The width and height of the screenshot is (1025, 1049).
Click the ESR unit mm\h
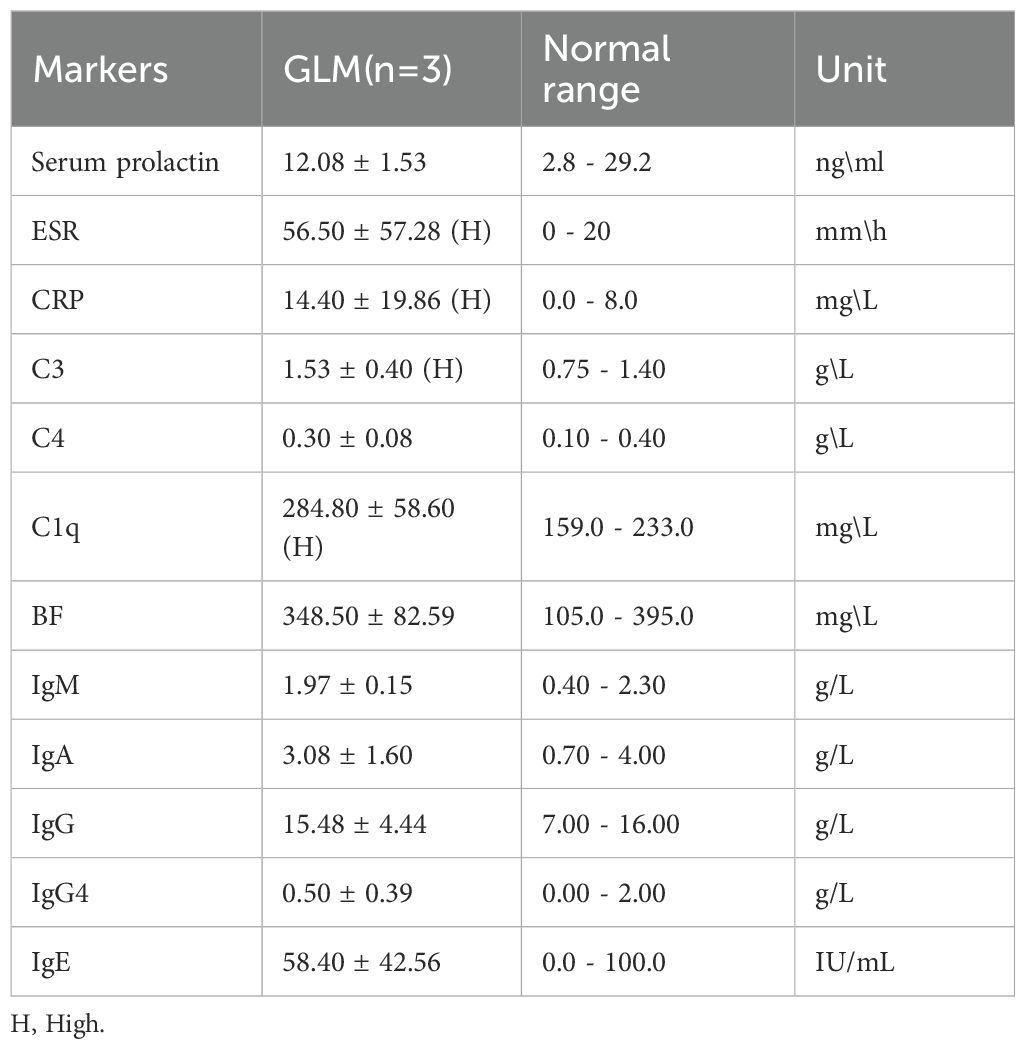coord(851,231)
